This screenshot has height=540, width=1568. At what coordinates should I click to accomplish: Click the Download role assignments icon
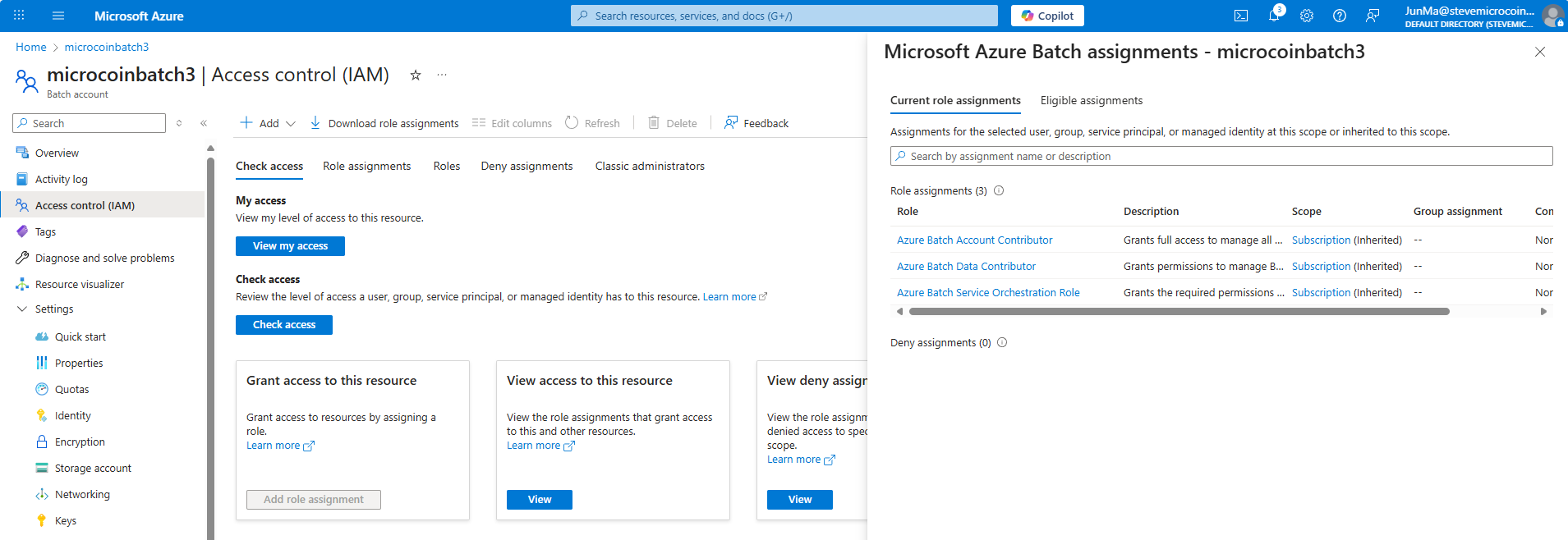(315, 123)
